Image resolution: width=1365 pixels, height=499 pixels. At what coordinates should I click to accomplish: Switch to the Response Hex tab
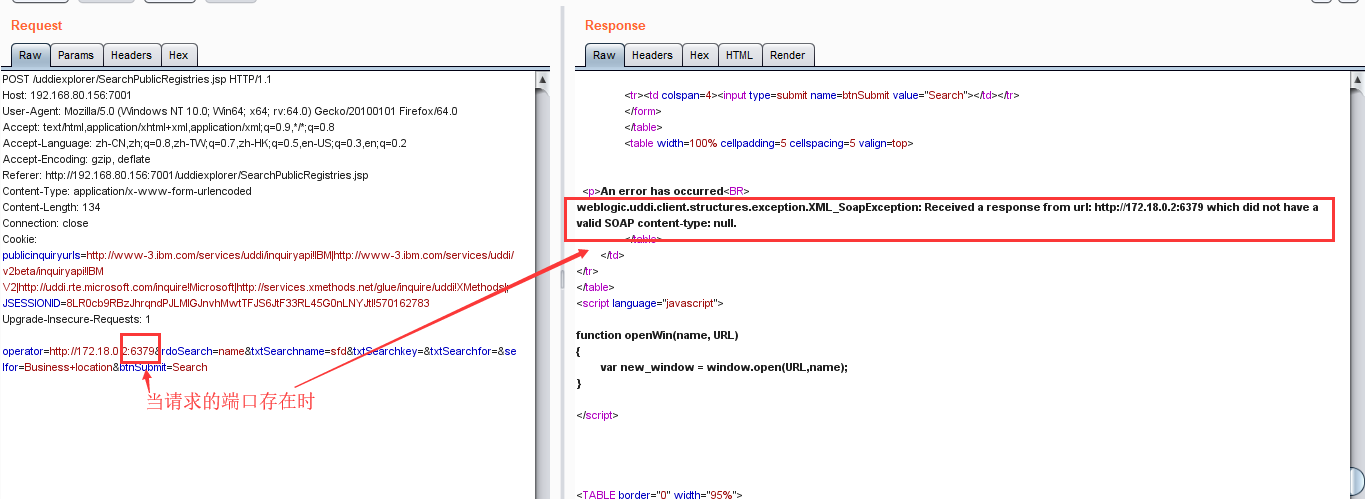tap(699, 55)
